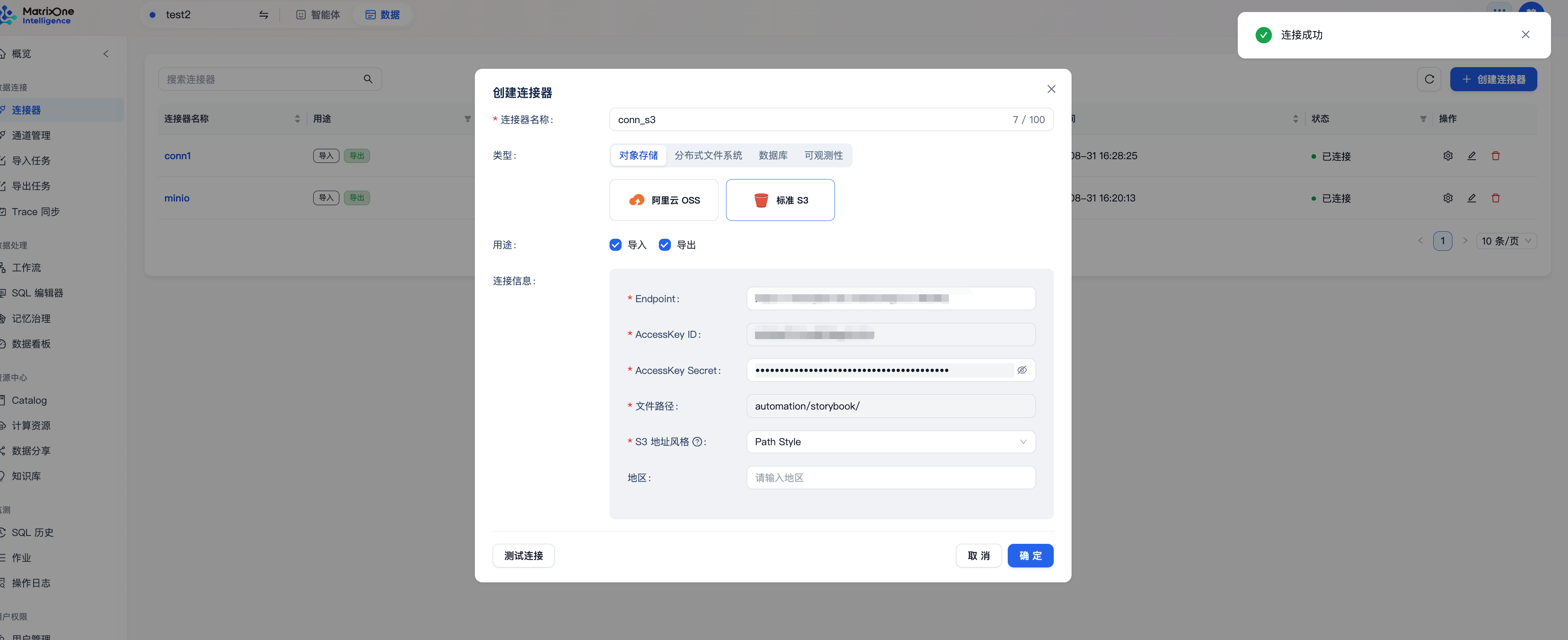Screen dimensions: 1568x640
Task: Sort by 连接器名称 column
Action: (x=297, y=119)
